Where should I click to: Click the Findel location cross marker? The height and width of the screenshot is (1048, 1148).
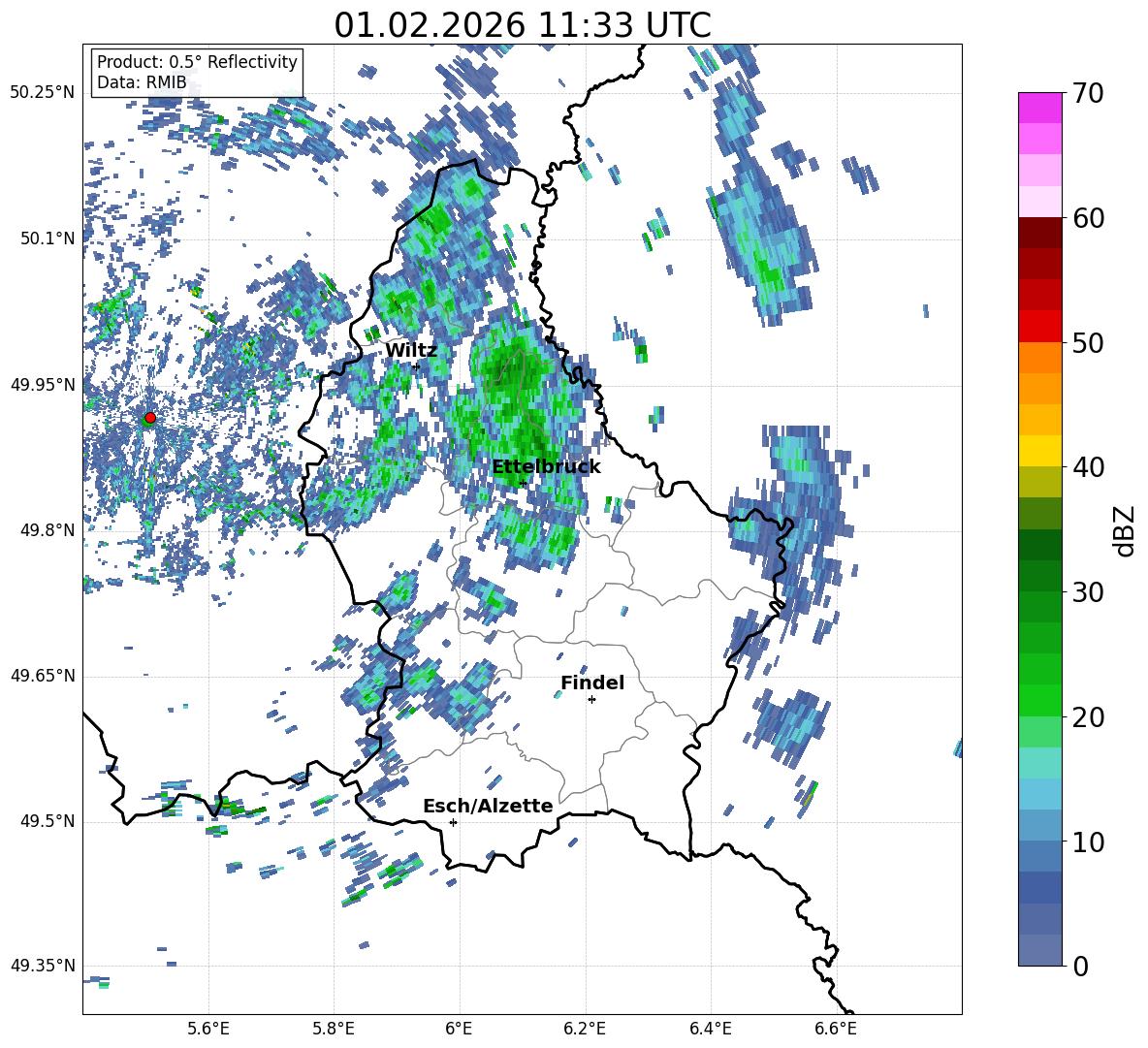(x=591, y=700)
